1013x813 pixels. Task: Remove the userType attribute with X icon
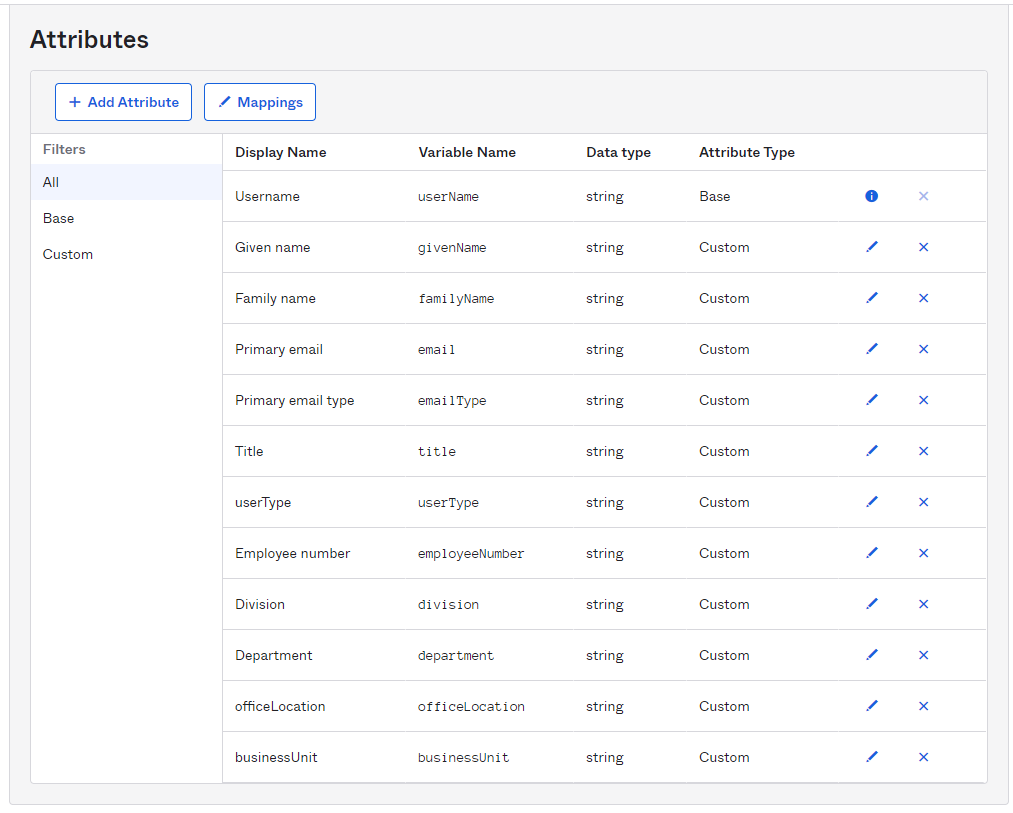923,502
